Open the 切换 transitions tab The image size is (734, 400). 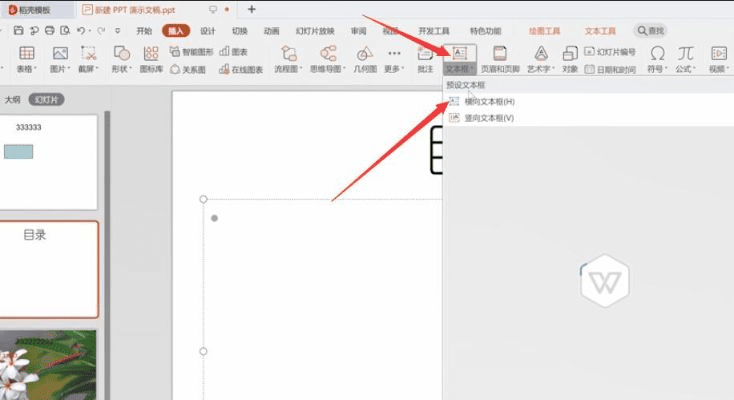pos(239,31)
